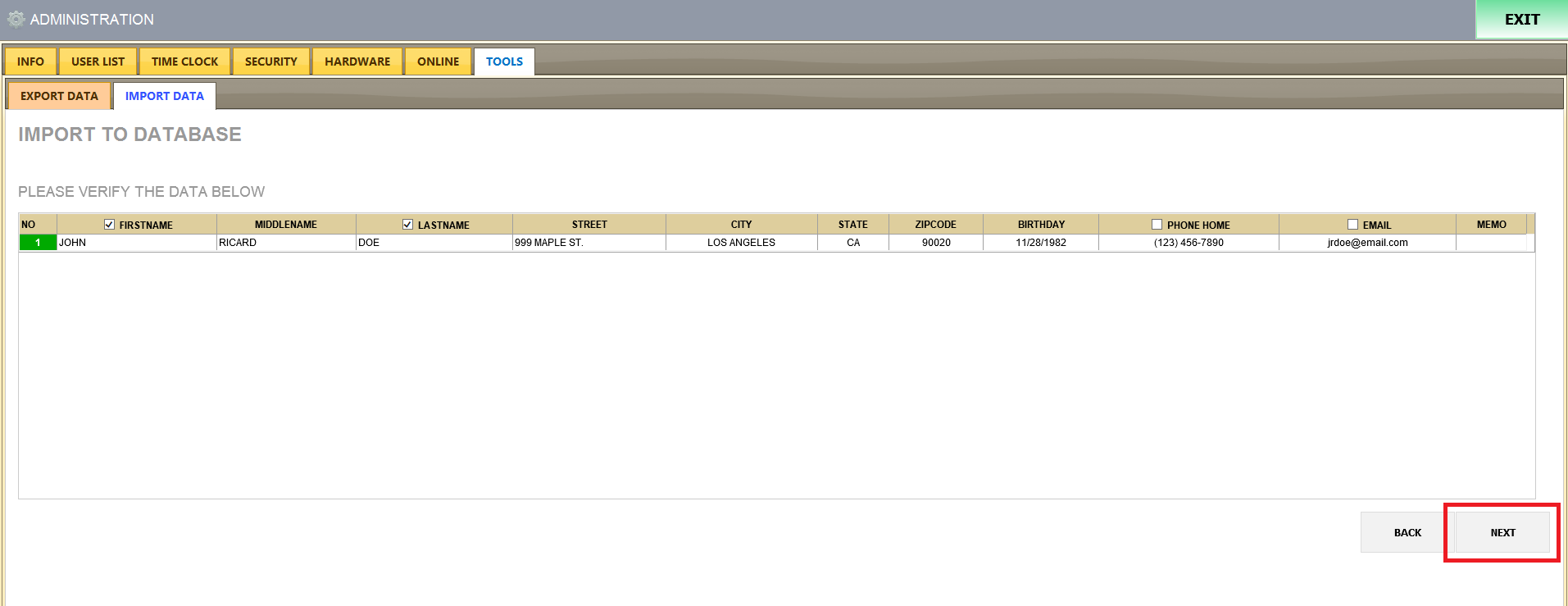
Task: Select the HARDWARE tab
Action: pyautogui.click(x=357, y=62)
